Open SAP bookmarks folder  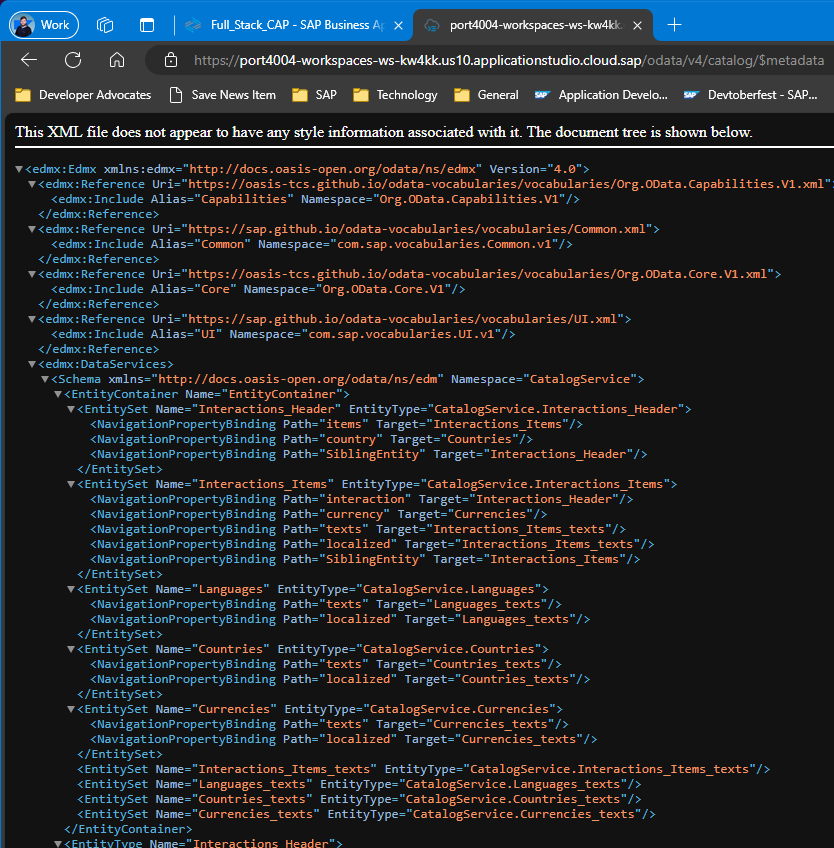[314, 95]
